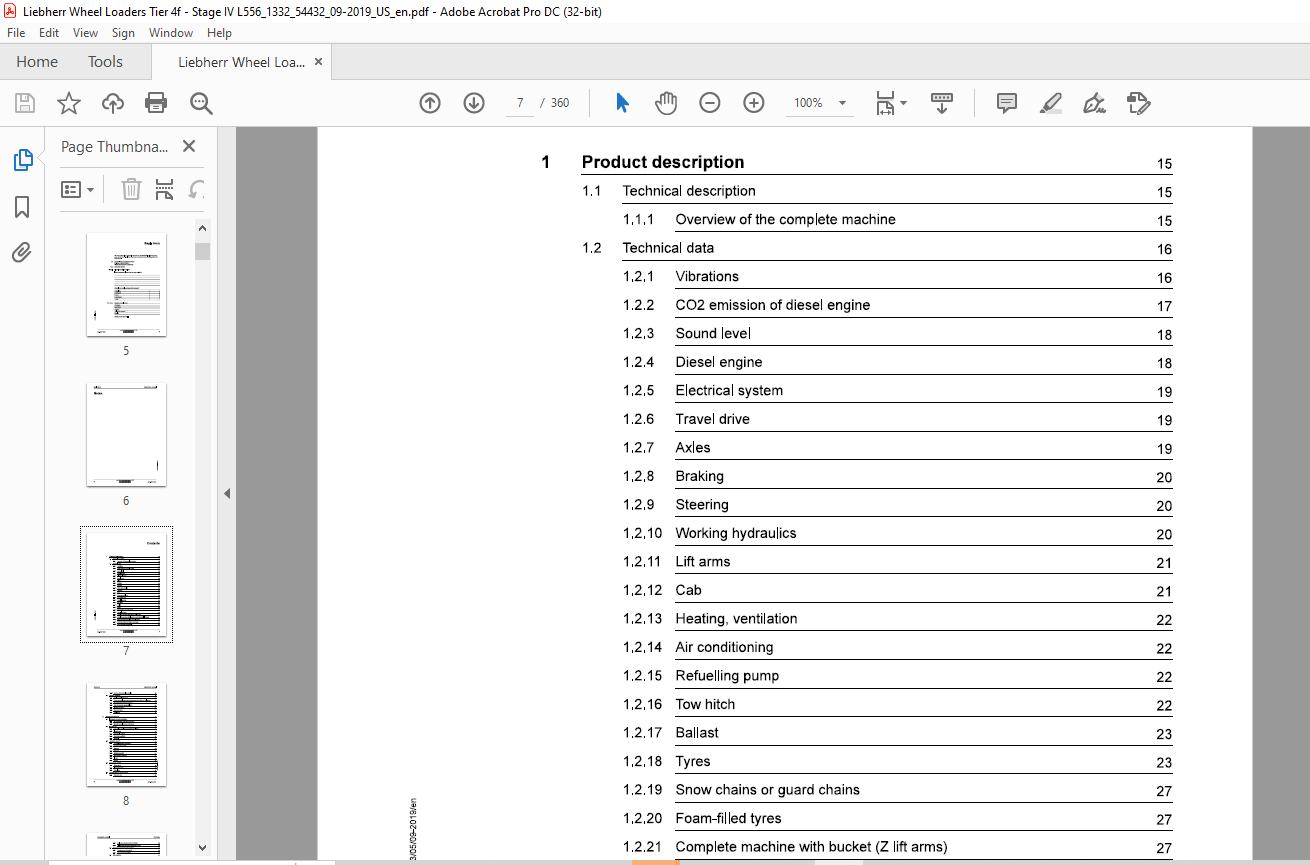Click the Diesel engine entry
1310x865 pixels.
pyautogui.click(x=719, y=362)
